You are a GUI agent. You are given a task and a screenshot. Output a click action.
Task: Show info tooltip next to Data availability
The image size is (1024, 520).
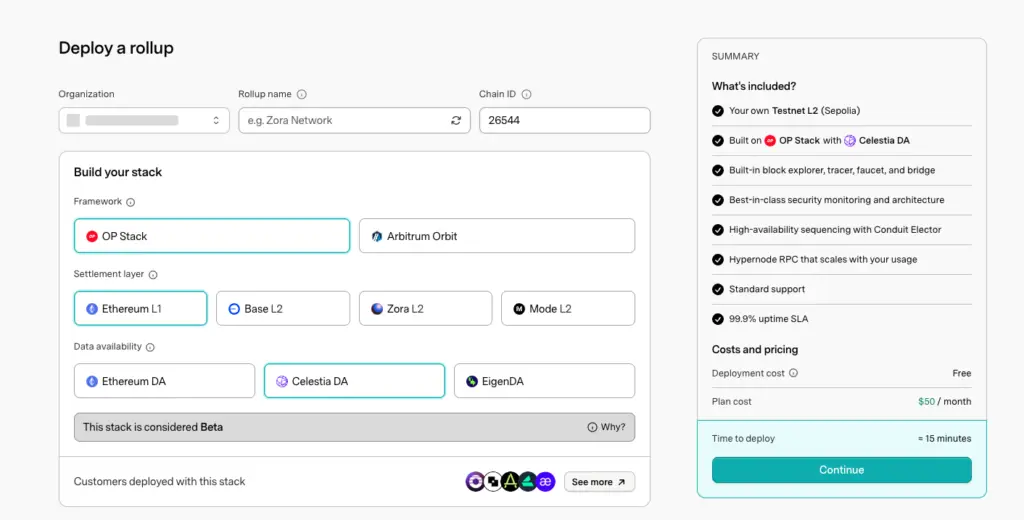[150, 347]
